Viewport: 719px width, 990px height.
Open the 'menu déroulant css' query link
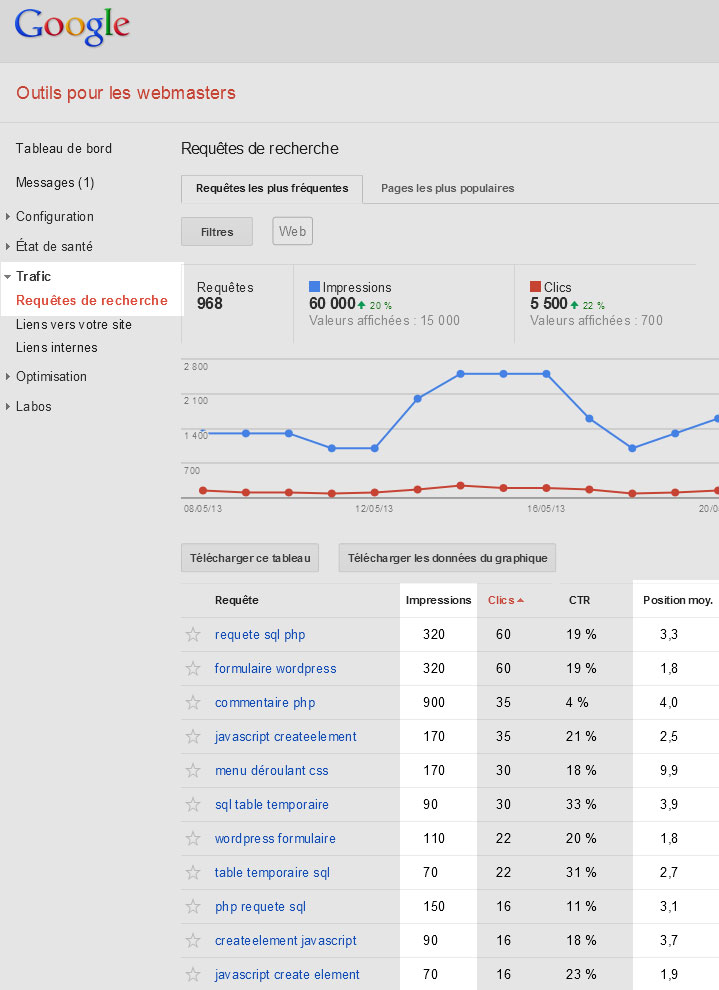click(271, 771)
